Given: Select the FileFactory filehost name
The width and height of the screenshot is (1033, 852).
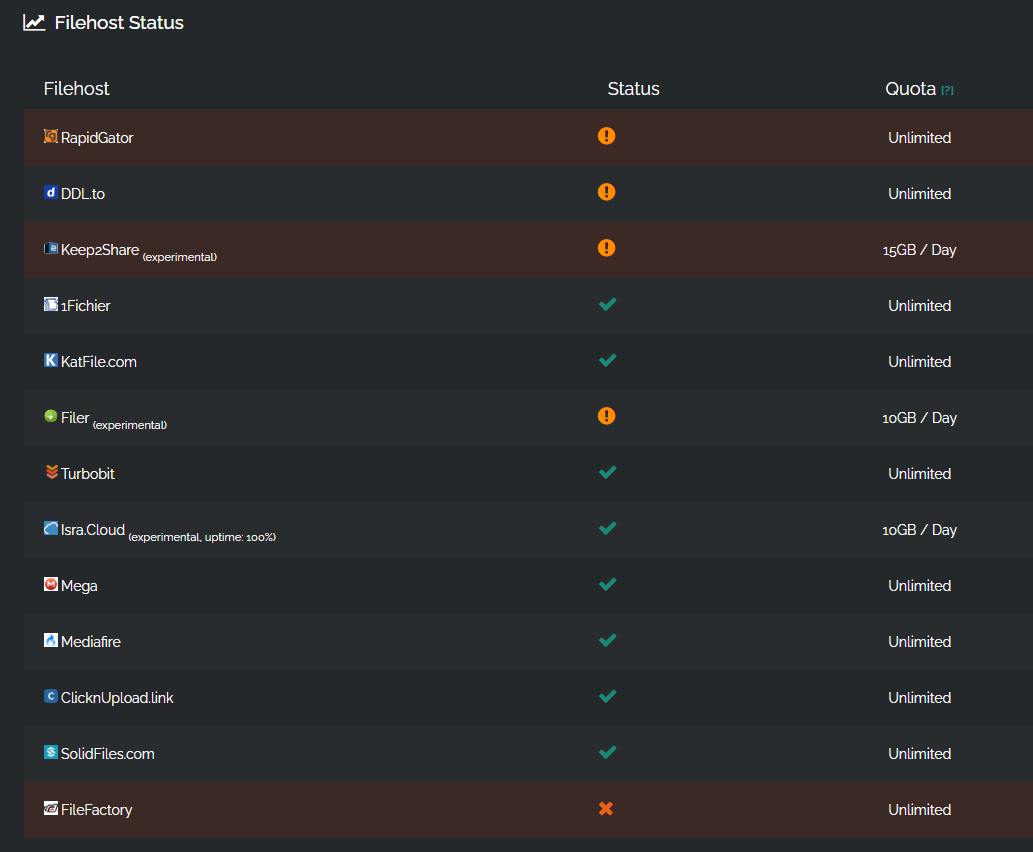Looking at the screenshot, I should pyautogui.click(x=96, y=810).
